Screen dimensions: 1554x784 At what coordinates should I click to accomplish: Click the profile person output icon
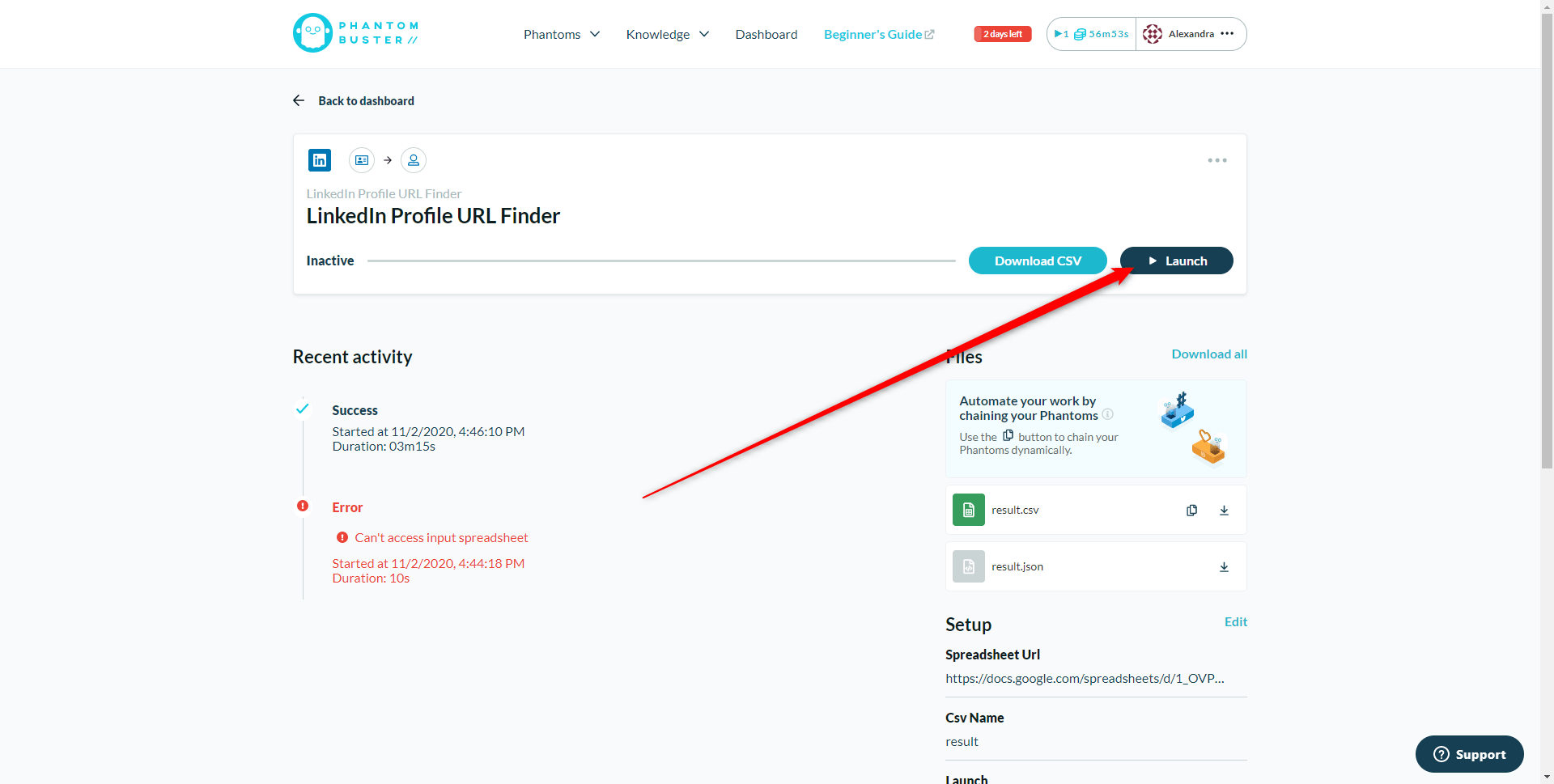(414, 160)
